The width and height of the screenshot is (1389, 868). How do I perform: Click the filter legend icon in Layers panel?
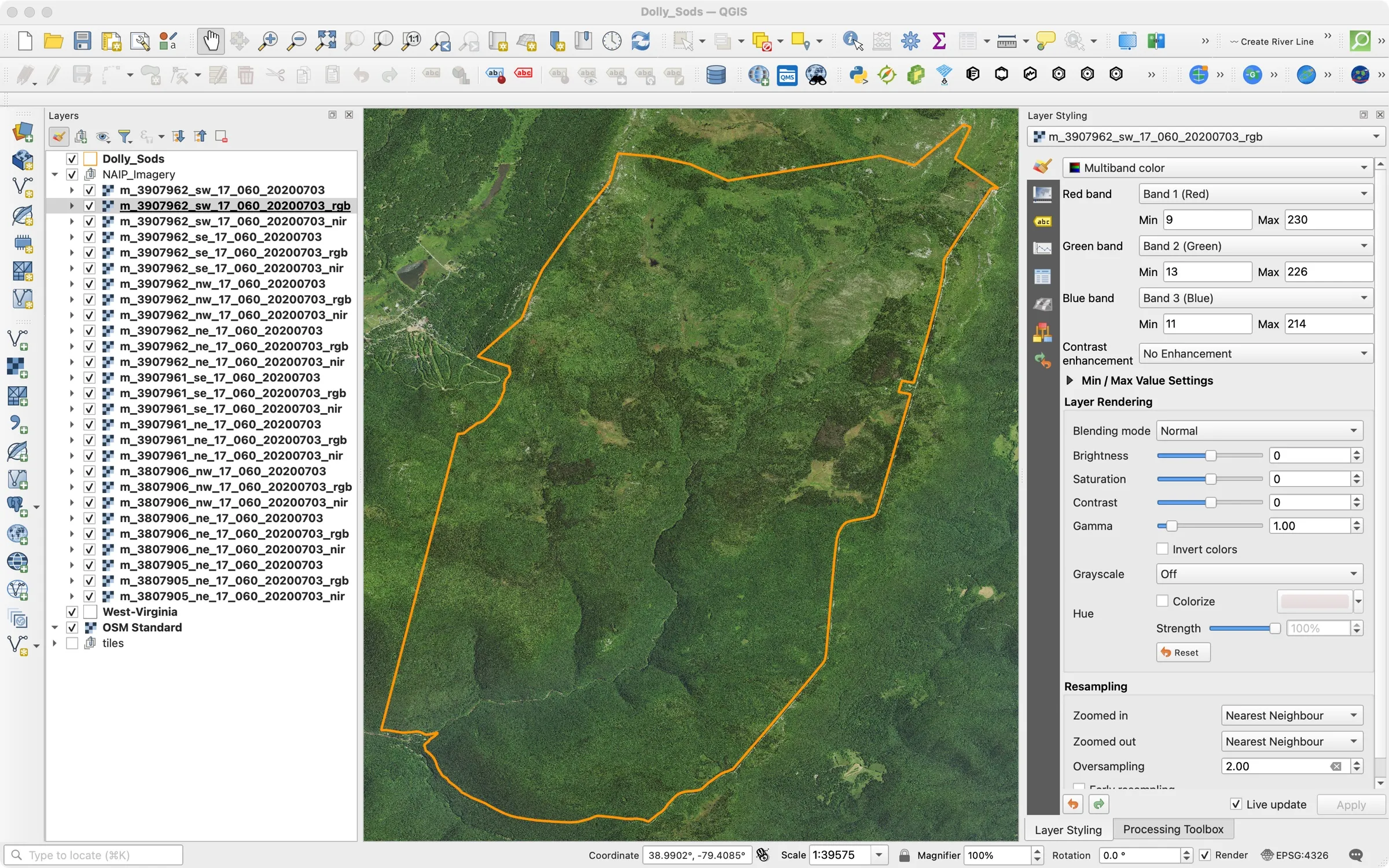click(124, 137)
